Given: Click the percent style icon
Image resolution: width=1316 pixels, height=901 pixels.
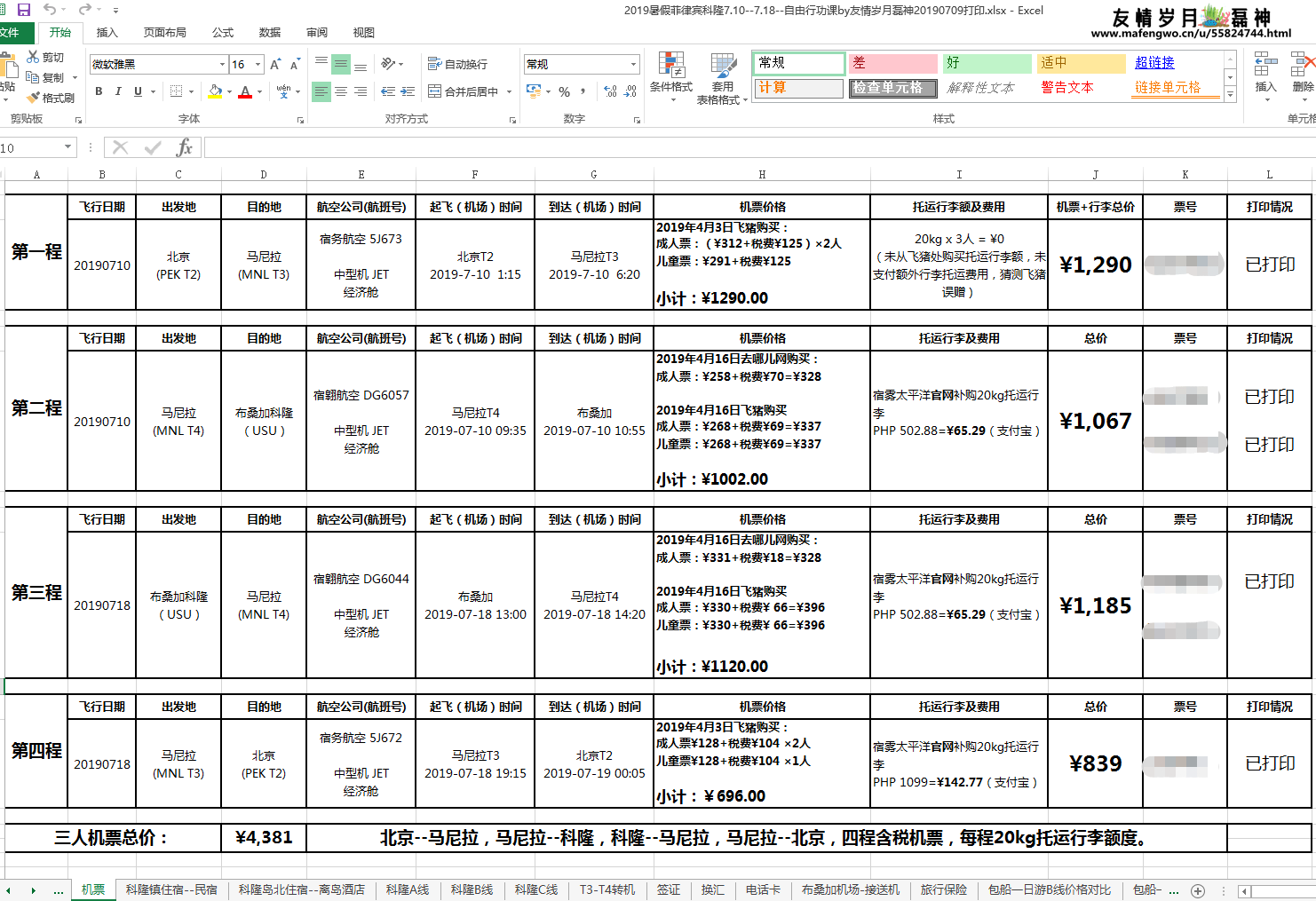Looking at the screenshot, I should [564, 91].
